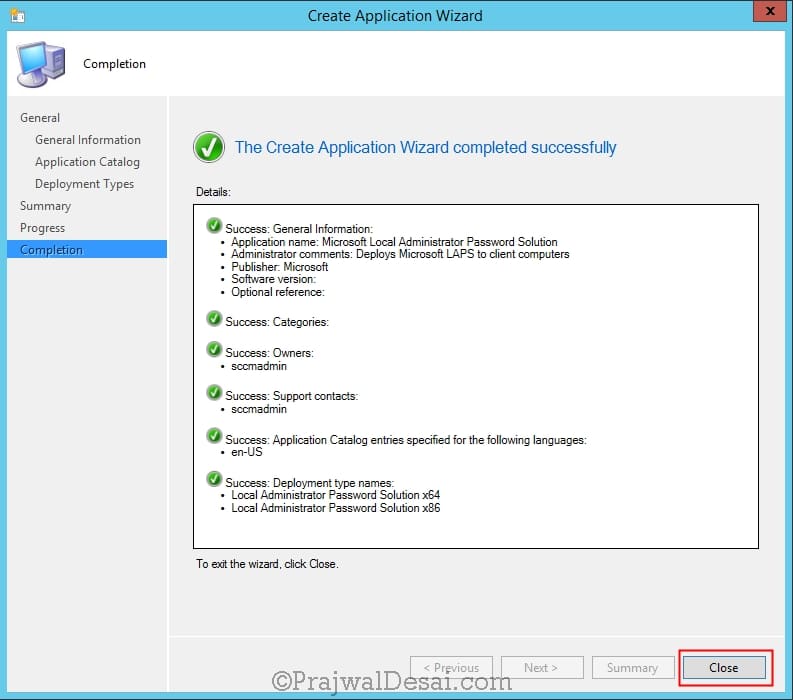Screen dimensions: 793x700
Task: Click the 'Publisher: Microsoft' line
Action: [x=280, y=267]
